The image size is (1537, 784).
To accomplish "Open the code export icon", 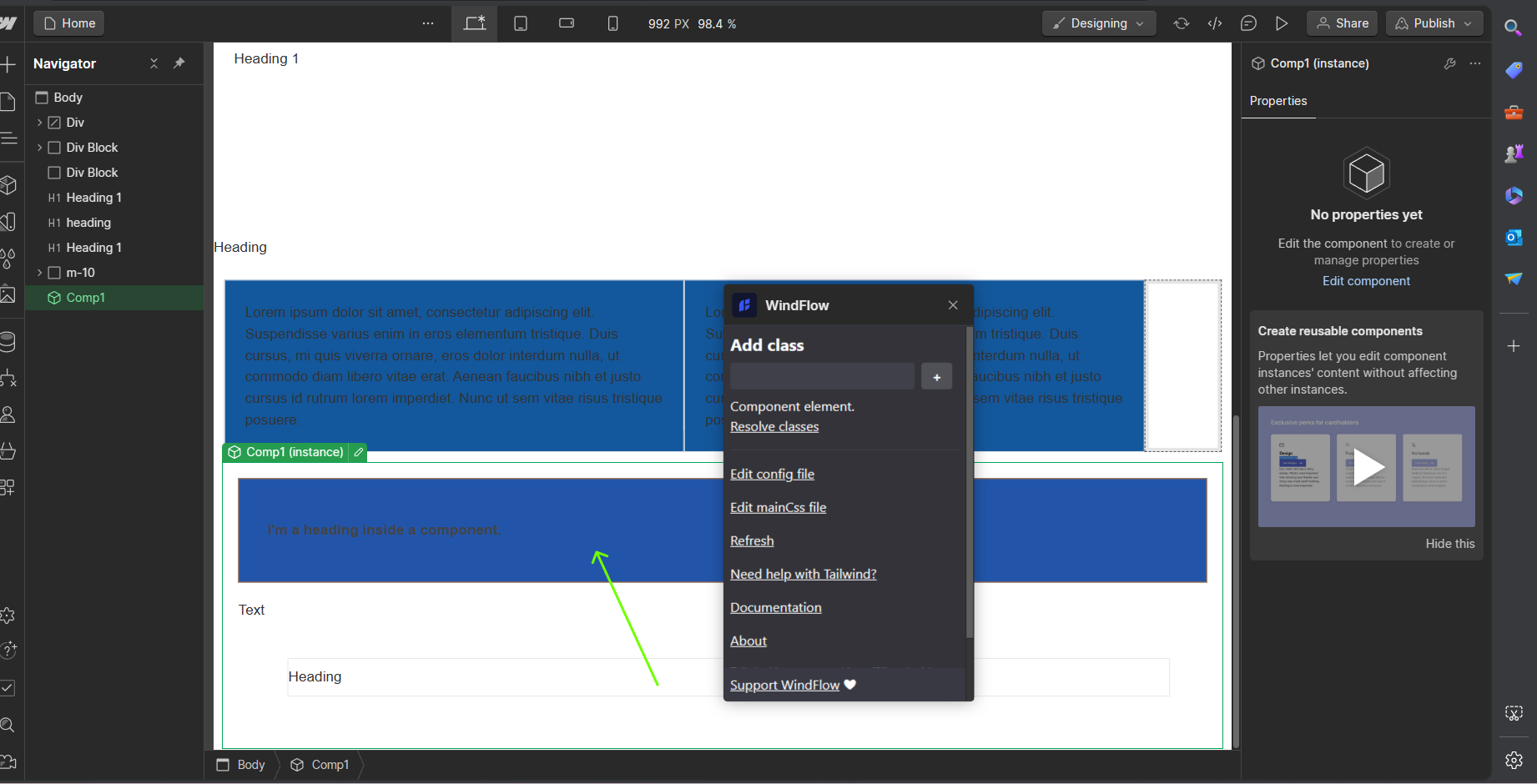I will coord(1215,23).
